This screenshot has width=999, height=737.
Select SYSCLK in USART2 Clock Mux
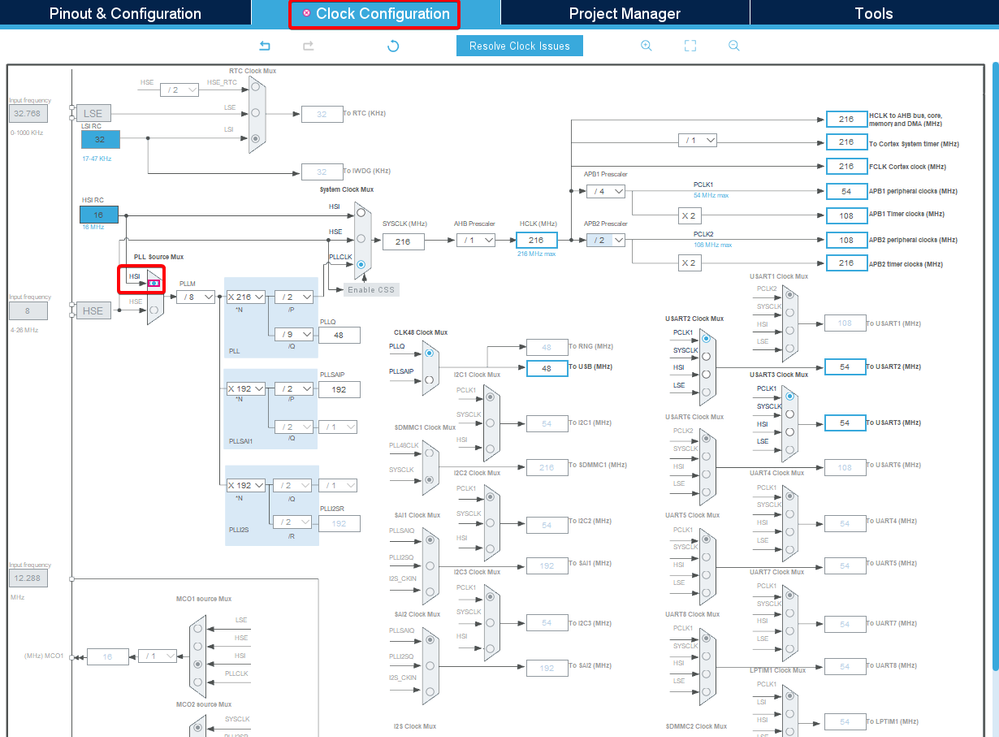(x=706, y=357)
